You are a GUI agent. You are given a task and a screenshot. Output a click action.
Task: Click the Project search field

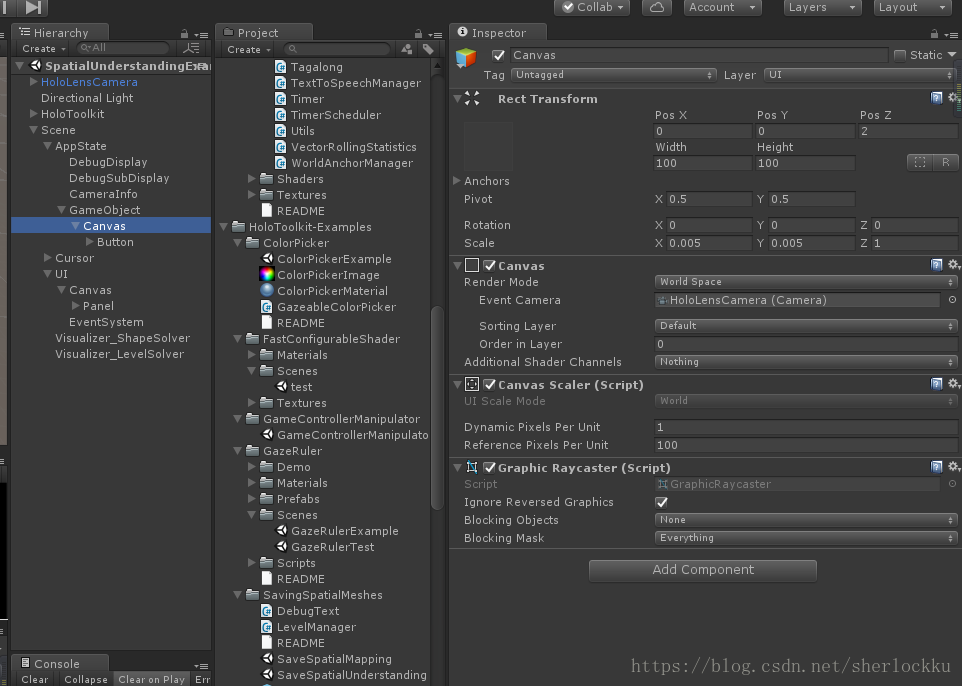click(x=337, y=49)
